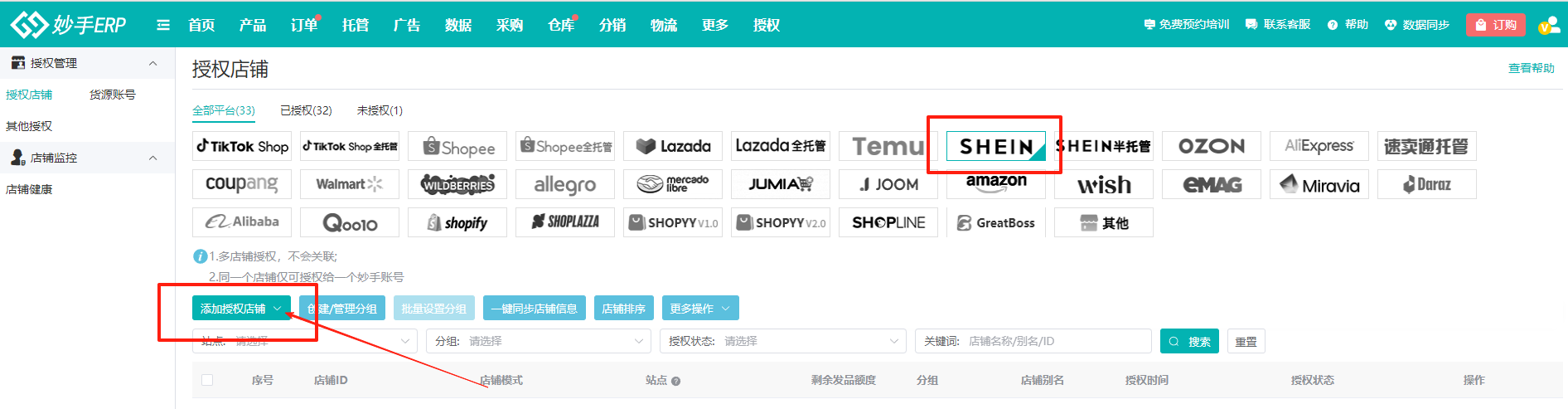
Task: Click the 搜索 search button
Action: (1189, 341)
